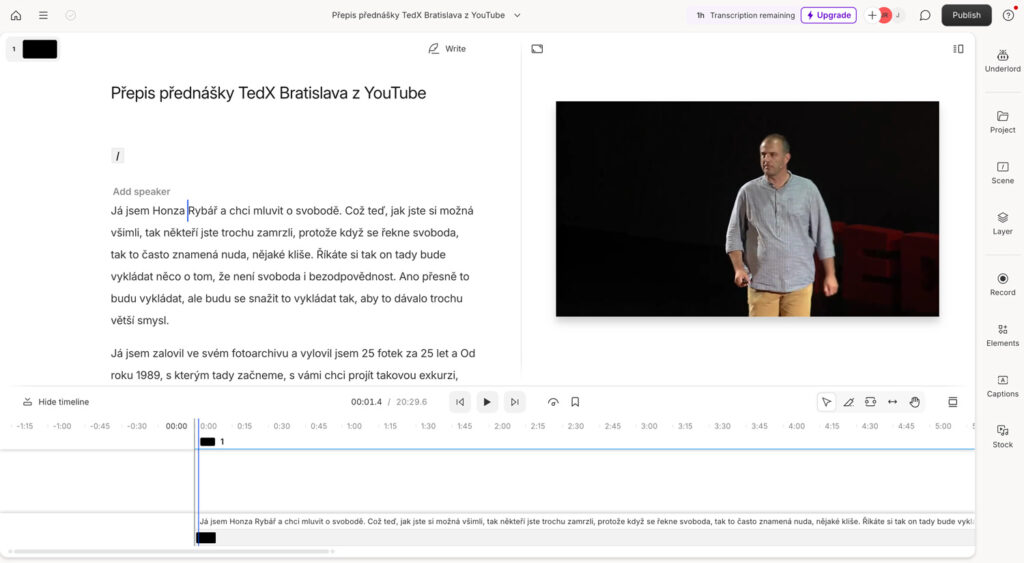Open the Write mode menu
1024x563 pixels.
point(446,48)
